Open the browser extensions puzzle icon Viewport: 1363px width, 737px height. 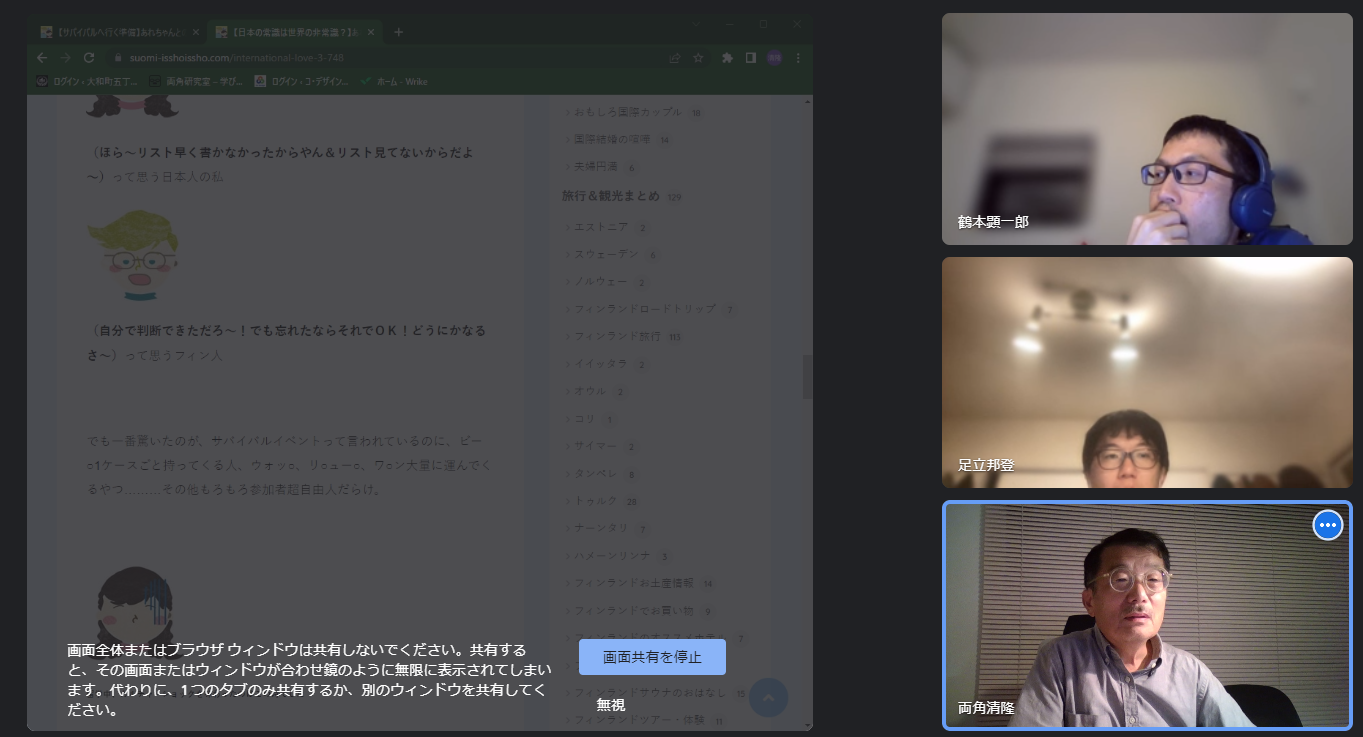[x=727, y=58]
